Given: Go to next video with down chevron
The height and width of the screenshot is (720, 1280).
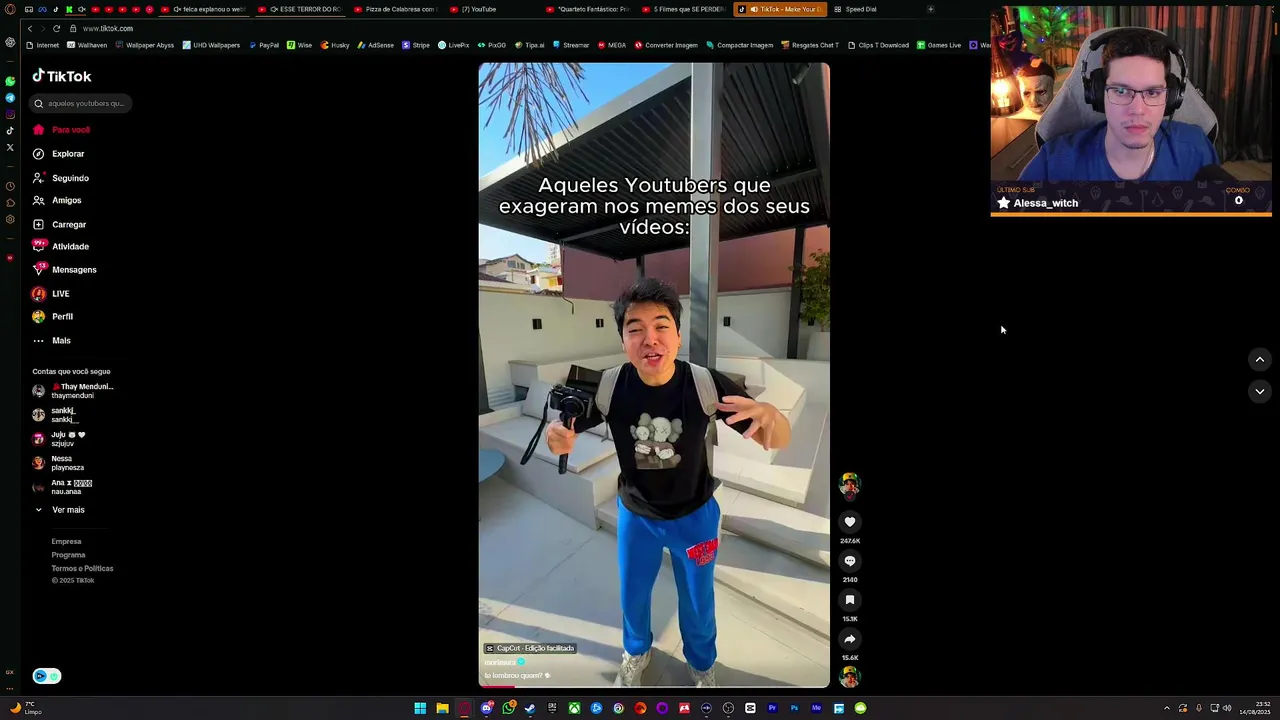Looking at the screenshot, I should (x=1260, y=392).
